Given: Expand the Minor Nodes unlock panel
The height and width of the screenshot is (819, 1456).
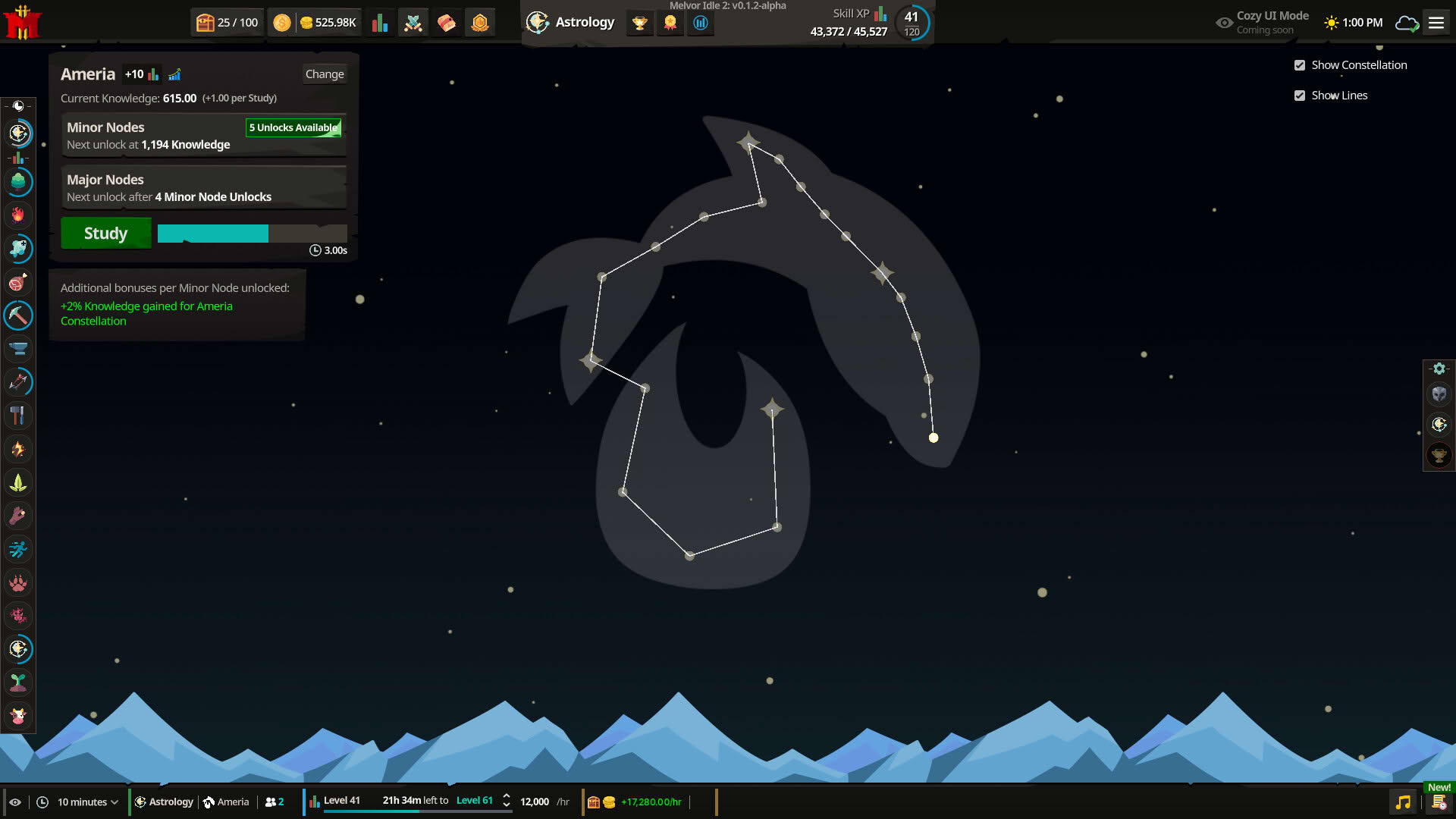Looking at the screenshot, I should (x=204, y=135).
